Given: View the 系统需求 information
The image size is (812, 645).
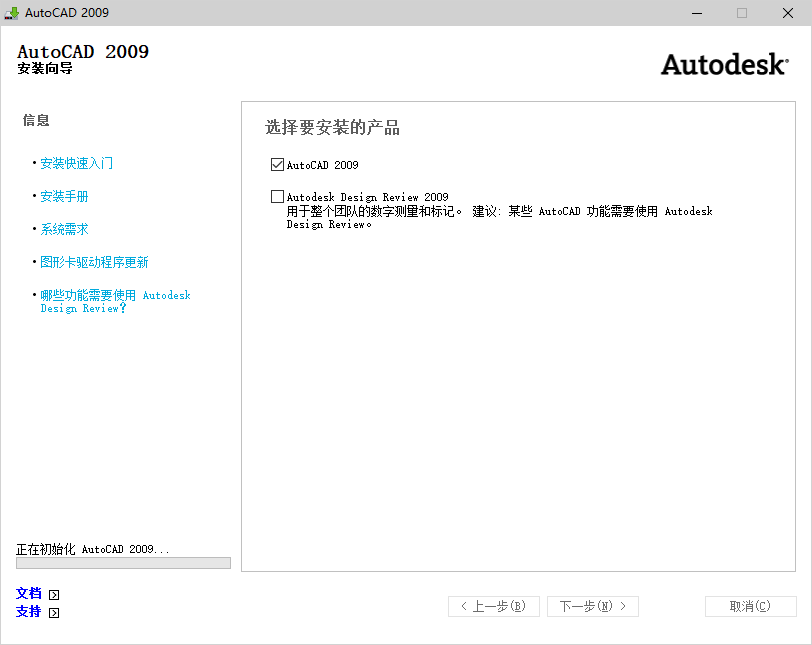Looking at the screenshot, I should click(x=63, y=228).
